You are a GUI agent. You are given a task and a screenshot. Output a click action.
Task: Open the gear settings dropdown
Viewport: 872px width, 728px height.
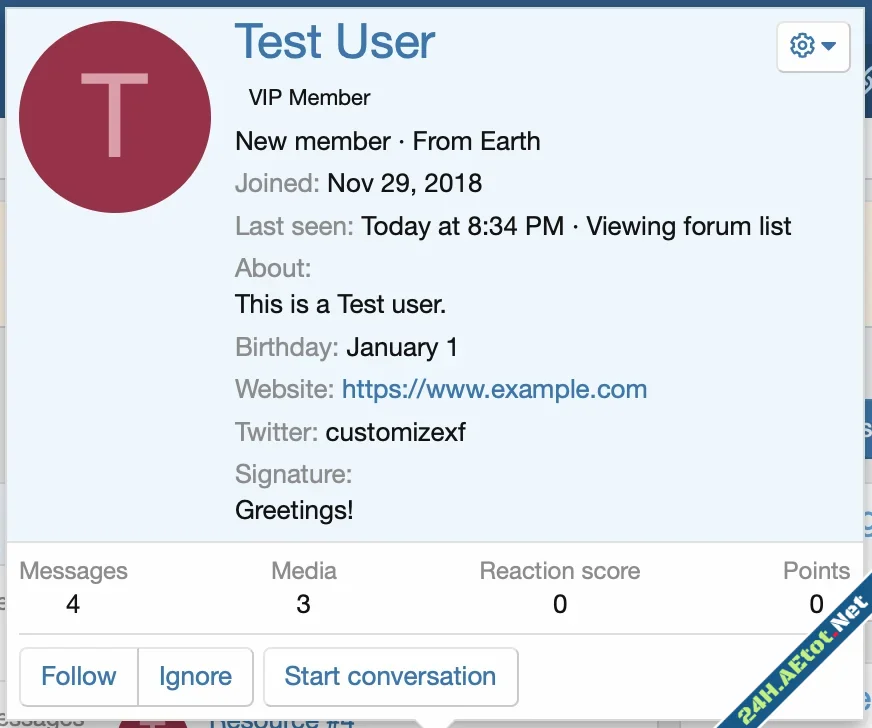pyautogui.click(x=813, y=46)
